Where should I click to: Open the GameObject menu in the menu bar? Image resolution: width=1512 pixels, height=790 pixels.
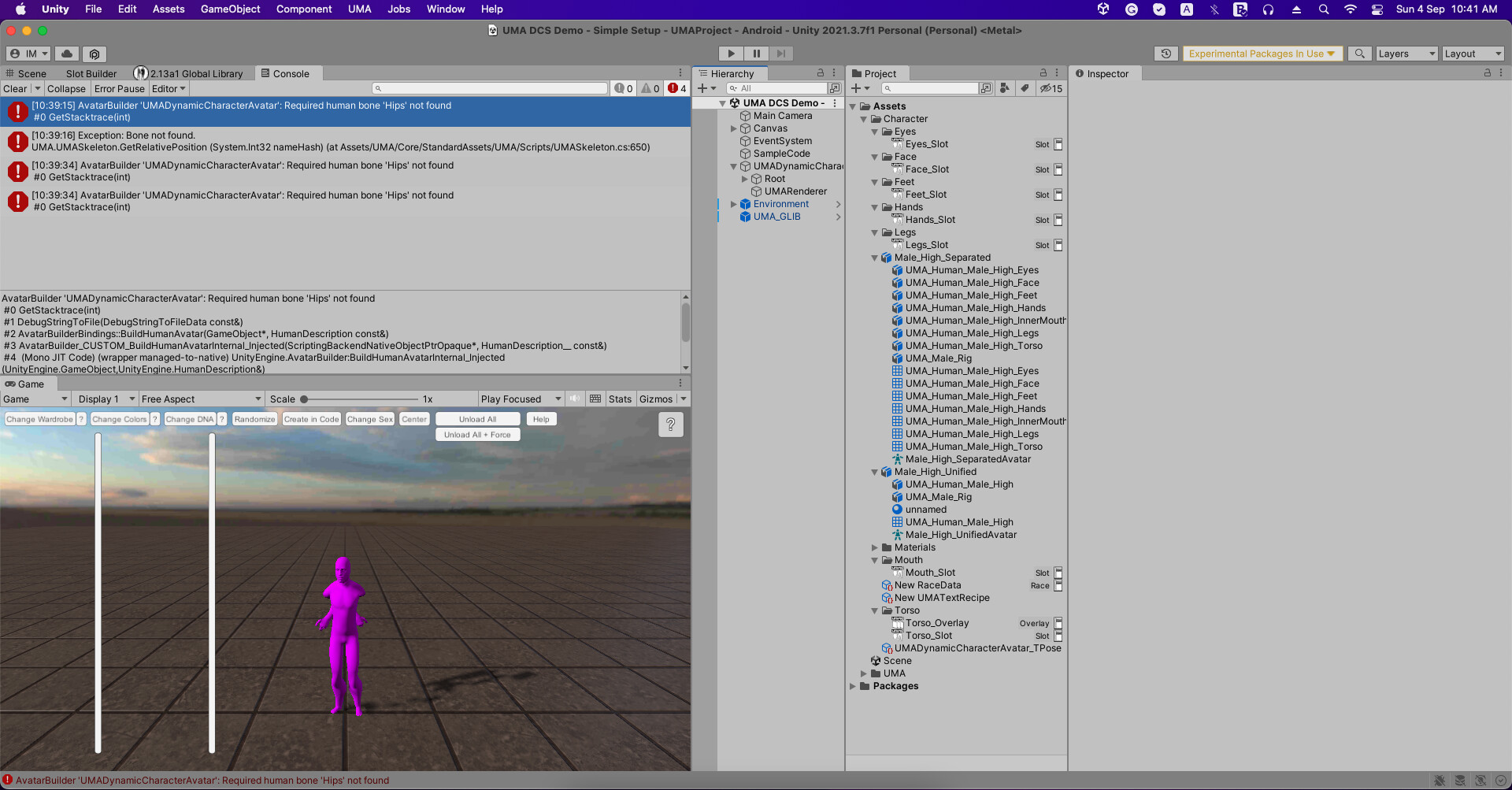[230, 9]
